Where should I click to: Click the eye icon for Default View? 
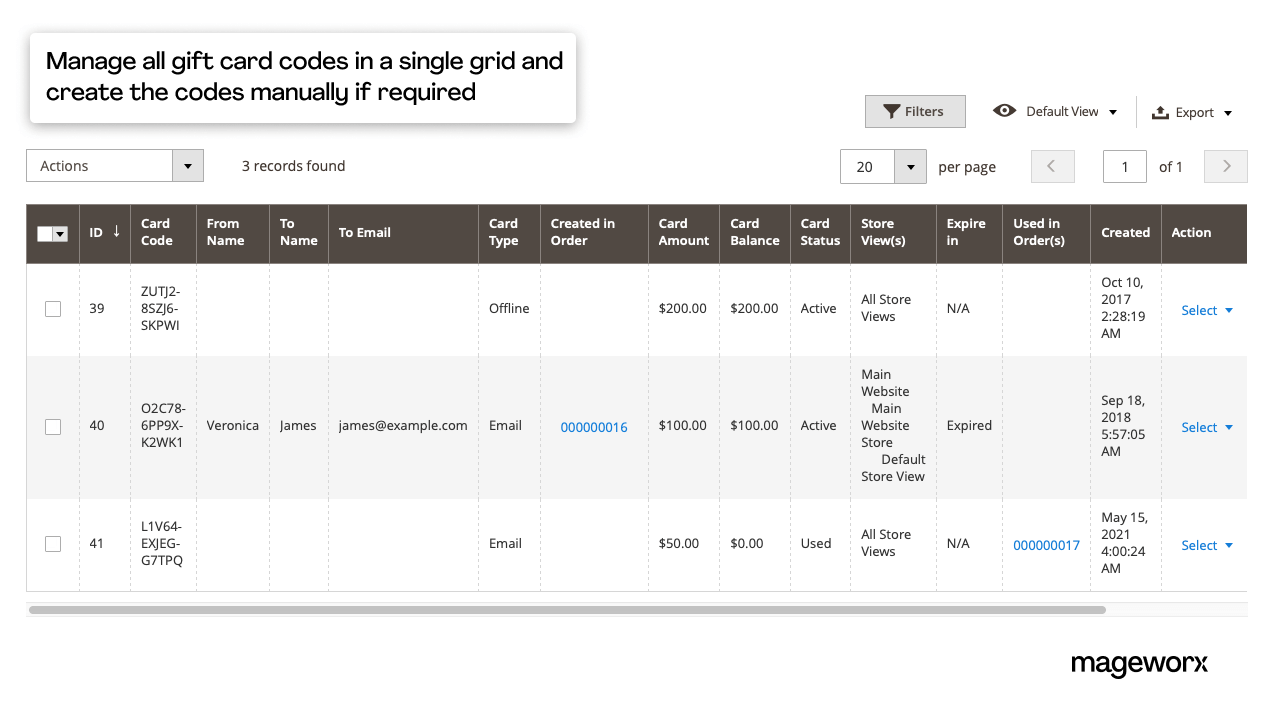coord(1004,111)
